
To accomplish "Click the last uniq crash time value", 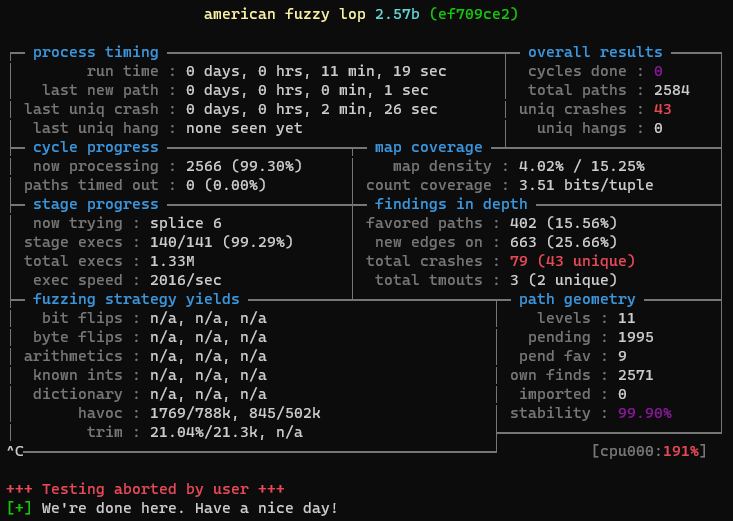I will click(312, 109).
